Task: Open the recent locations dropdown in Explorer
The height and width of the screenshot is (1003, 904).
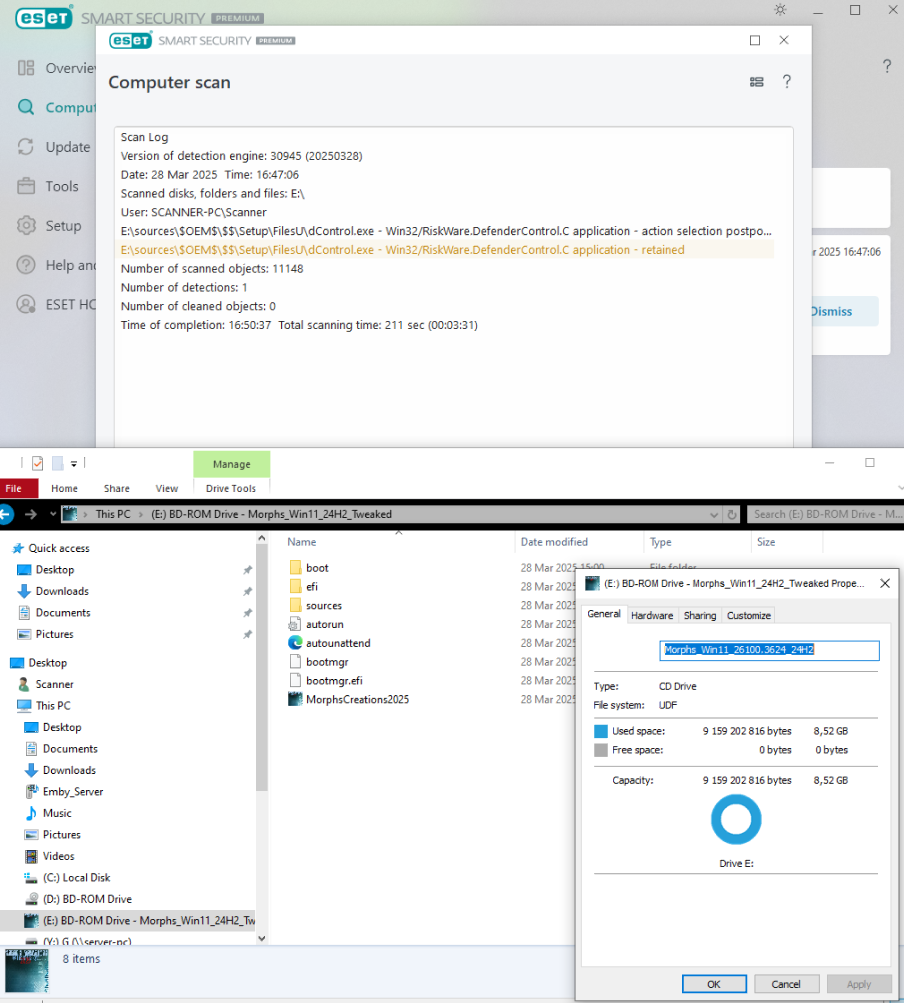Action: (x=52, y=514)
